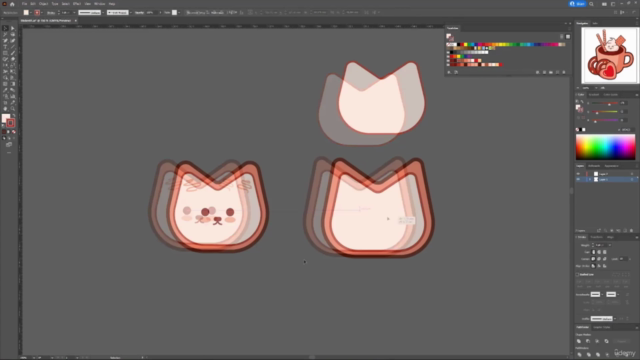The height and width of the screenshot is (360, 640).
Task: Open the File menu
Action: pos(24,4)
